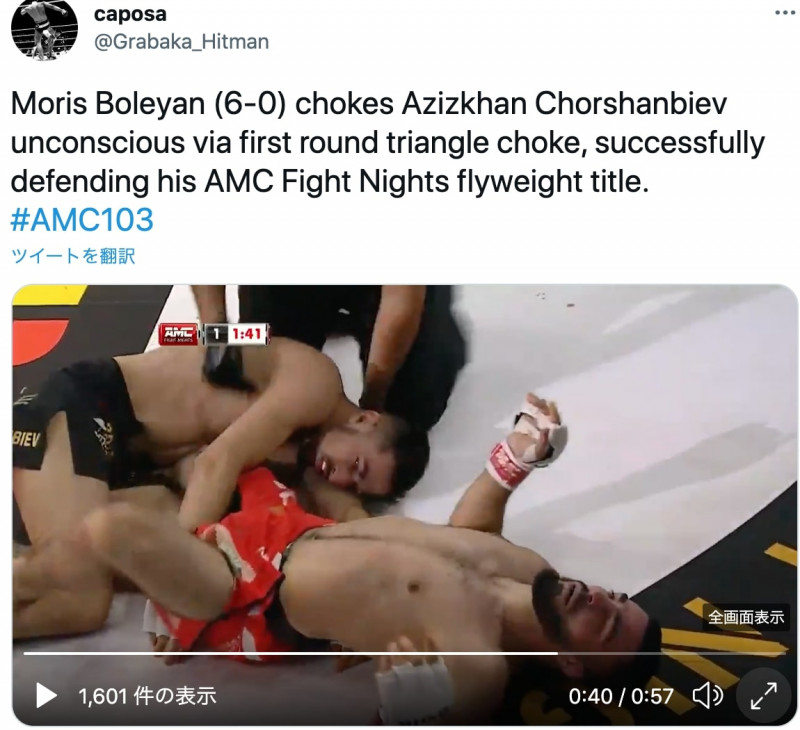Toggle the video volume speaker icon
The image size is (800, 730).
pos(708,696)
